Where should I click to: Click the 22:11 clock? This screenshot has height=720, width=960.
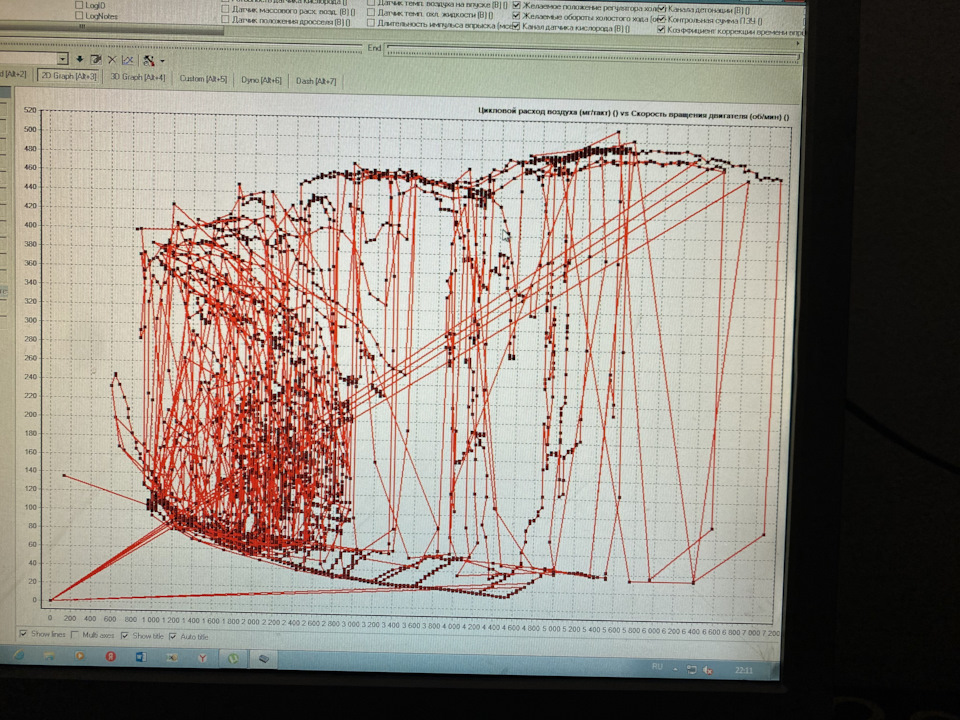point(744,670)
